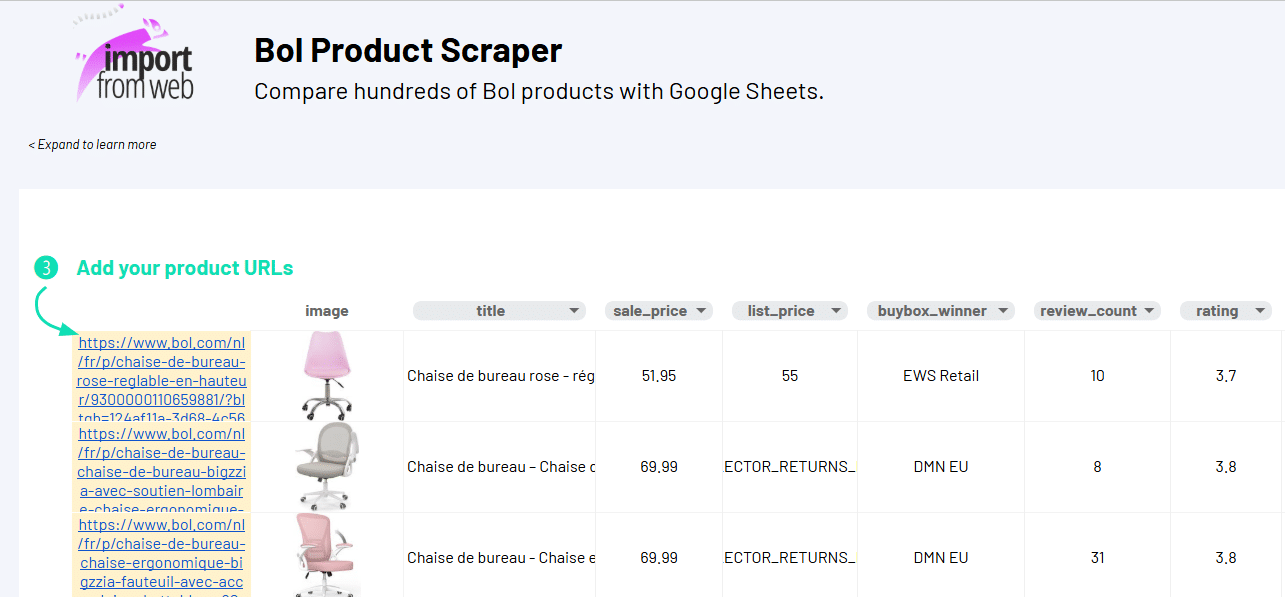Select the review count cell showing 31
1285x597 pixels.
click(x=1097, y=558)
